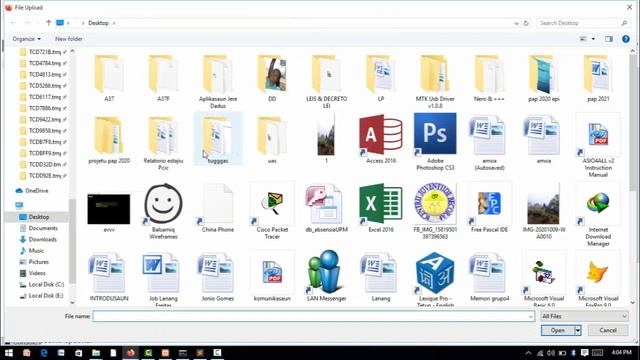Select the Excel 2016 shortcut
This screenshot has height=360, width=640.
[x=380, y=208]
